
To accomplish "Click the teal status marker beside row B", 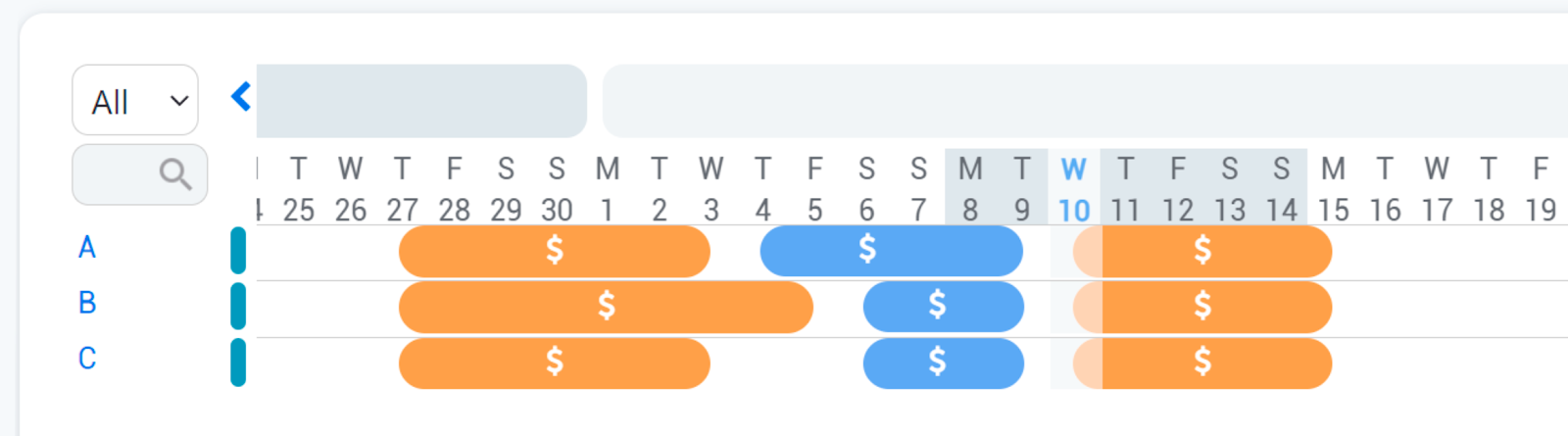I will [238, 306].
